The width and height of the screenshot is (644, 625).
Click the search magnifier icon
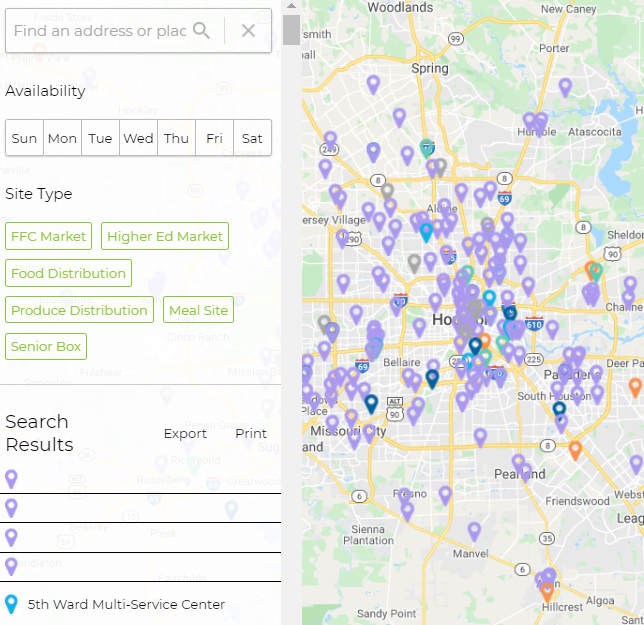[x=201, y=31]
